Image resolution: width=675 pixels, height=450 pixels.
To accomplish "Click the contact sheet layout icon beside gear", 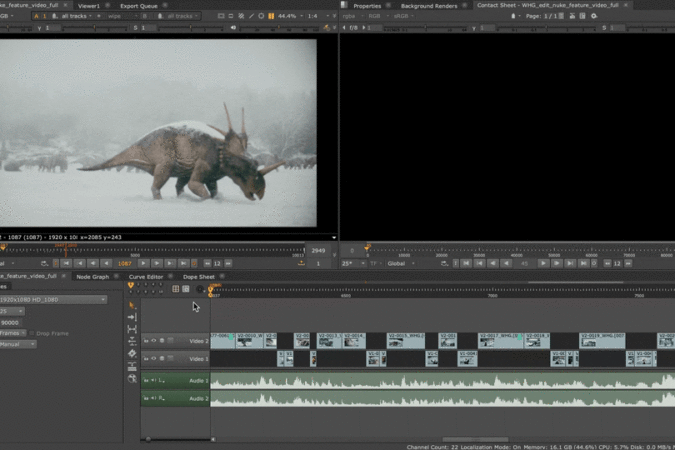I will coord(582,16).
